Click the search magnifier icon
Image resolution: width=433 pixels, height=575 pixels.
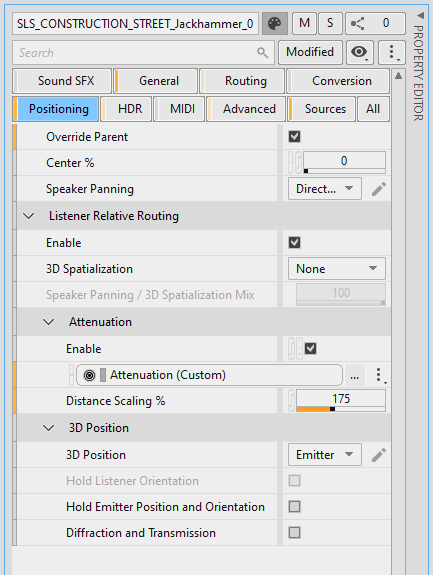tap(262, 53)
